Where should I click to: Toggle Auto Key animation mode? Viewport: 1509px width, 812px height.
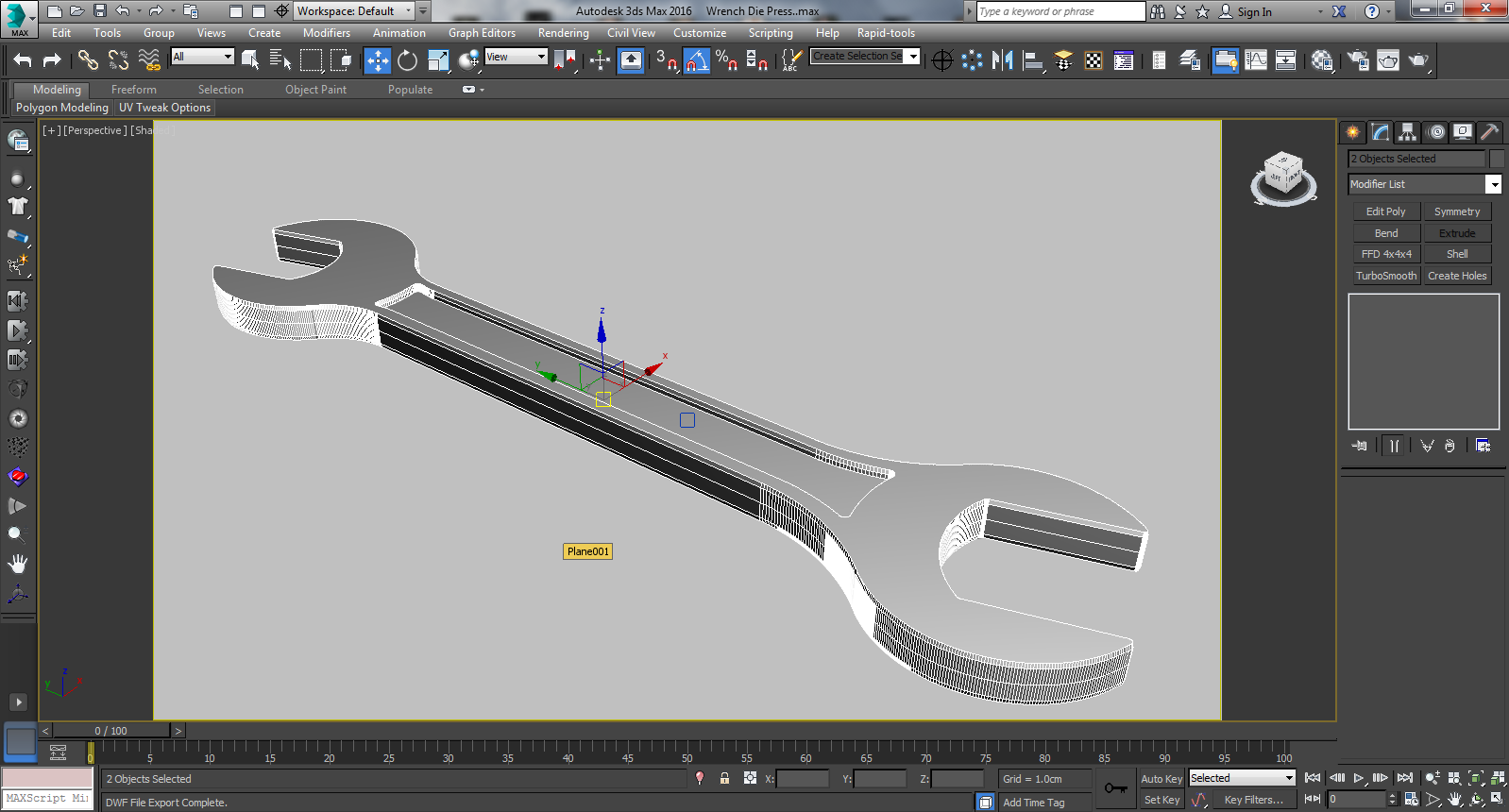(x=1161, y=779)
